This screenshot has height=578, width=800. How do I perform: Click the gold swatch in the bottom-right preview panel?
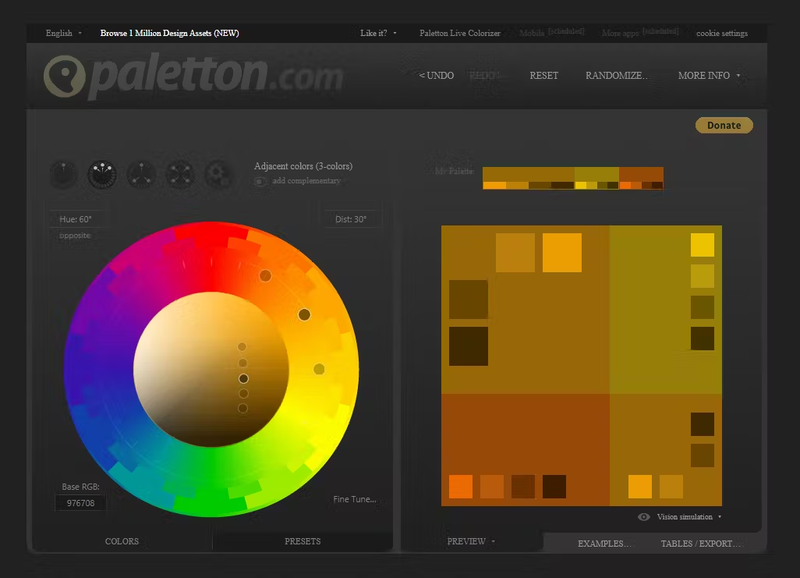[x=640, y=487]
